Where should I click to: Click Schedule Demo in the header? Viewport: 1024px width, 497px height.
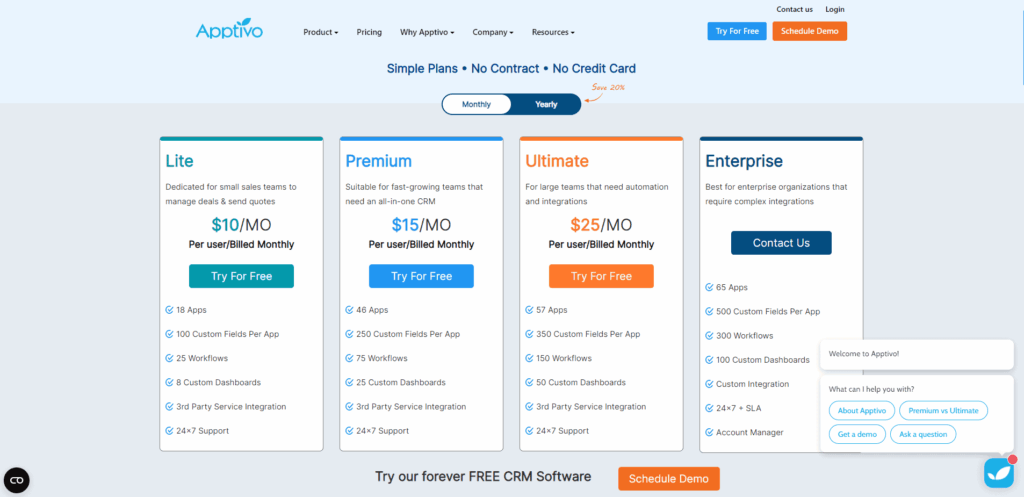click(809, 31)
